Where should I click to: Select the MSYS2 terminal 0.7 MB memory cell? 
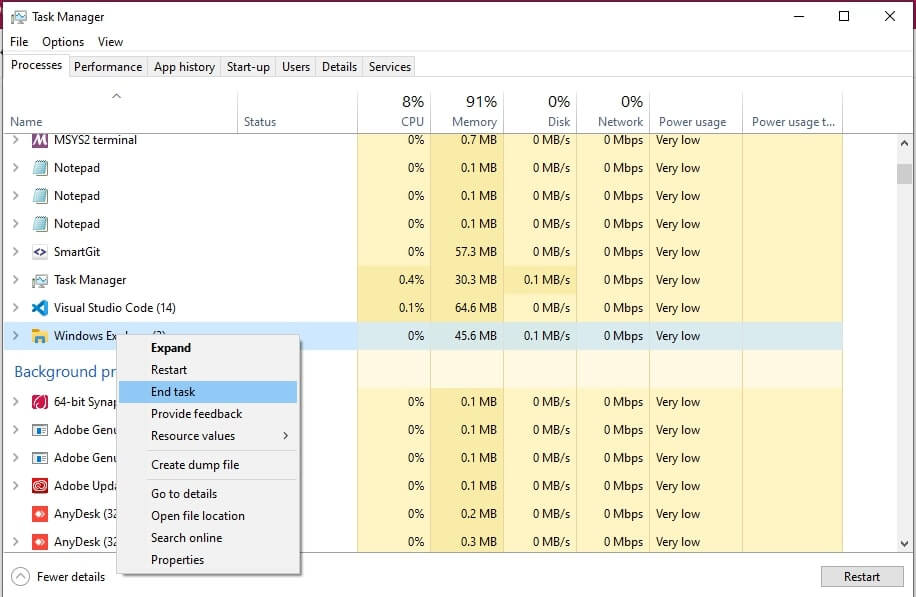(467, 140)
